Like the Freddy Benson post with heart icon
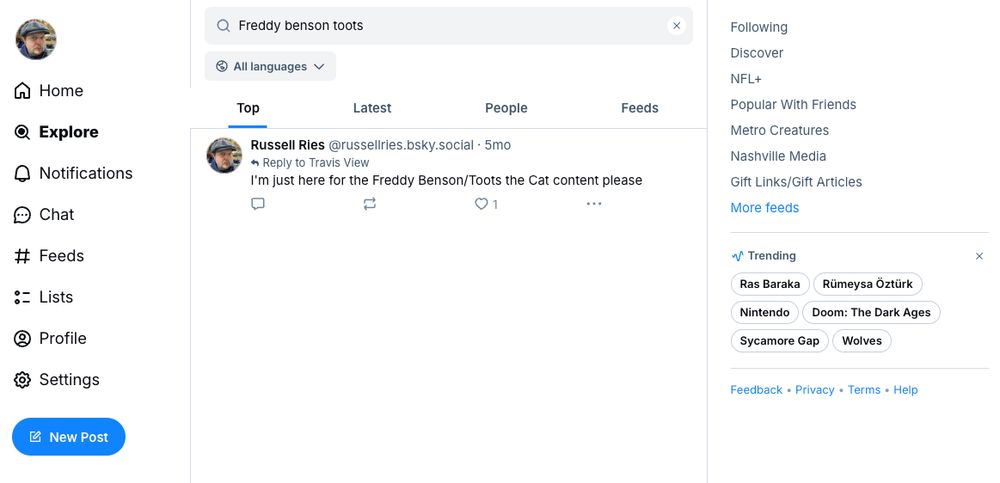1000x483 pixels. coord(482,204)
